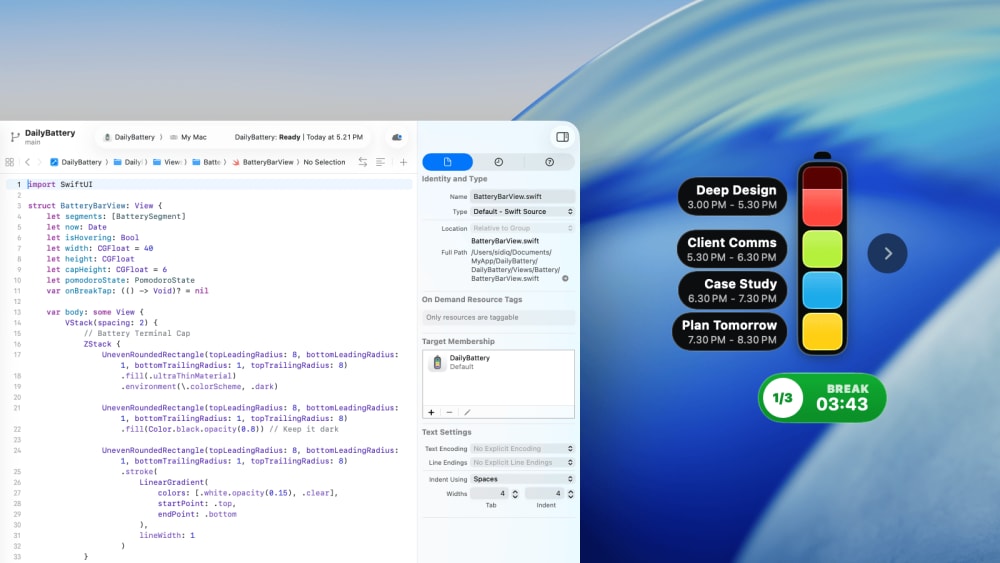Go forward with the right chevron
The height and width of the screenshot is (563, 1000).
tap(39, 162)
